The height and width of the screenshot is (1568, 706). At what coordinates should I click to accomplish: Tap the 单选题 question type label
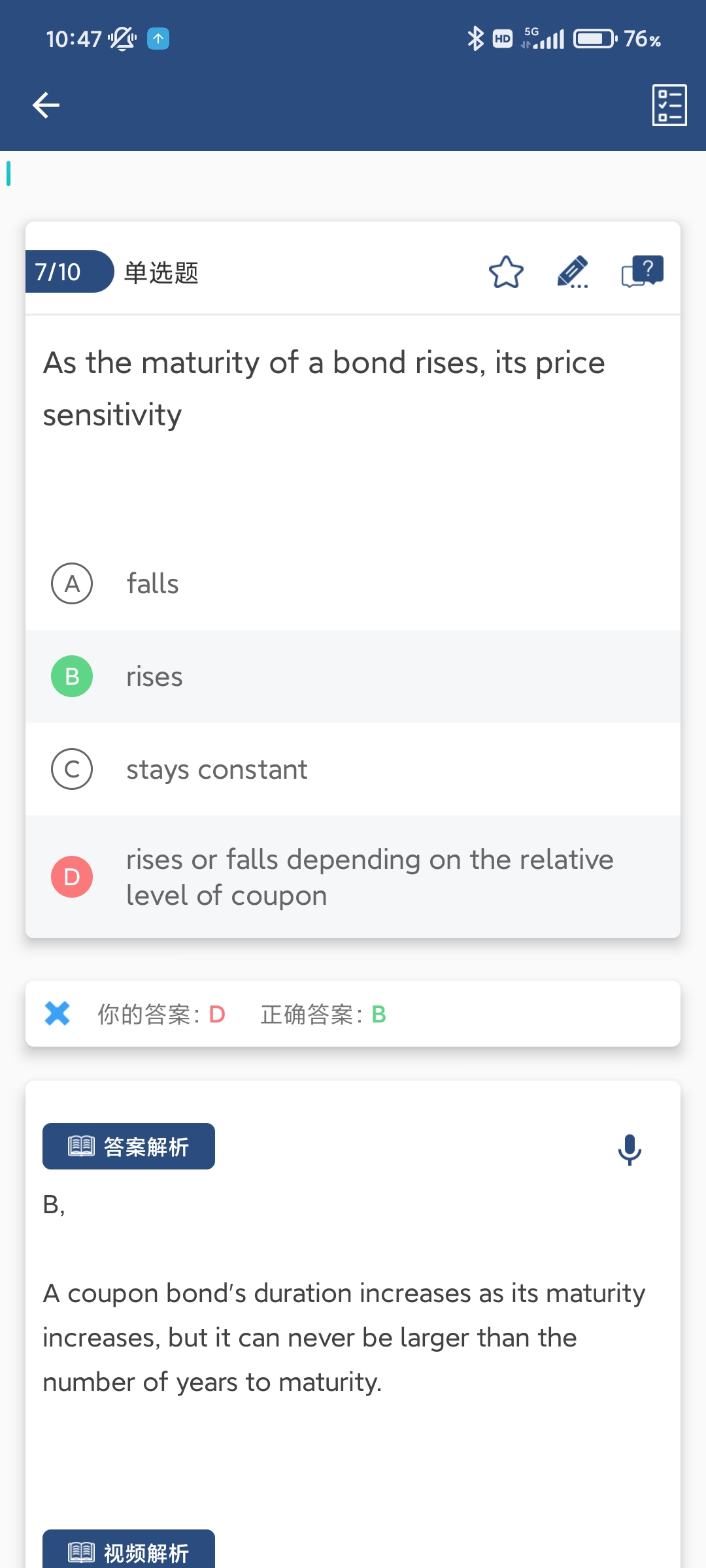pos(161,272)
